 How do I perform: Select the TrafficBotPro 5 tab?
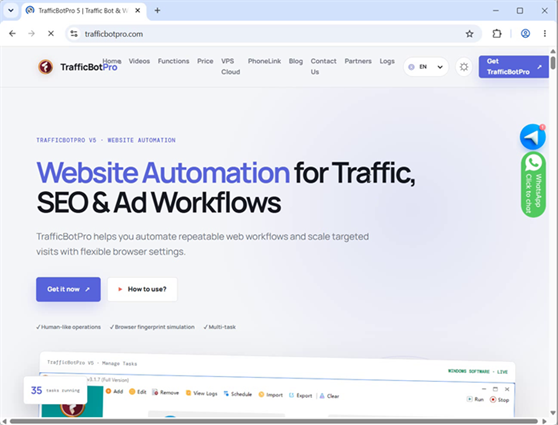(84, 11)
